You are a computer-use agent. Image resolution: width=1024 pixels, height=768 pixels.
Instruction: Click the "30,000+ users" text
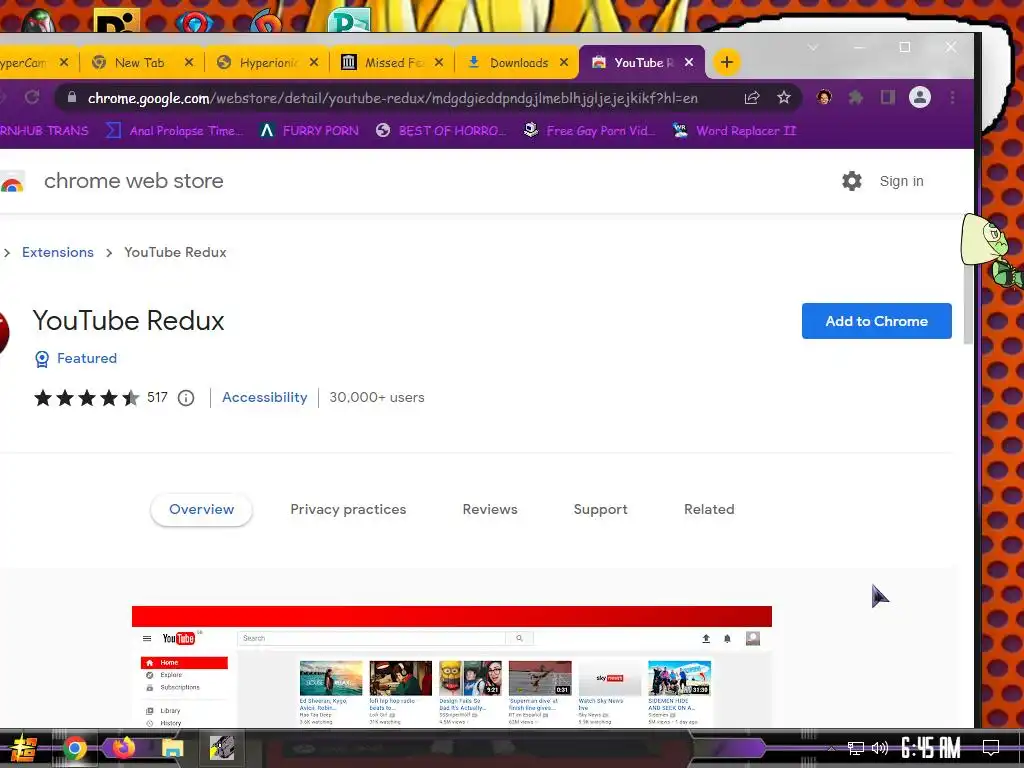[x=377, y=397]
